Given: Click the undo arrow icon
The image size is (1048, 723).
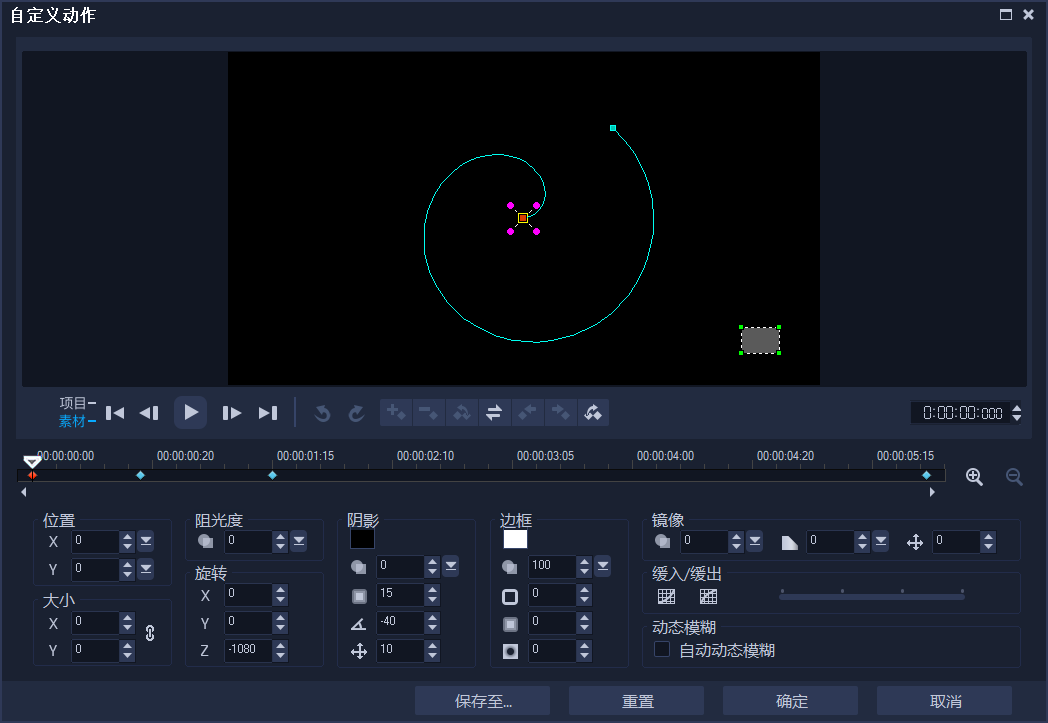Looking at the screenshot, I should (322, 413).
